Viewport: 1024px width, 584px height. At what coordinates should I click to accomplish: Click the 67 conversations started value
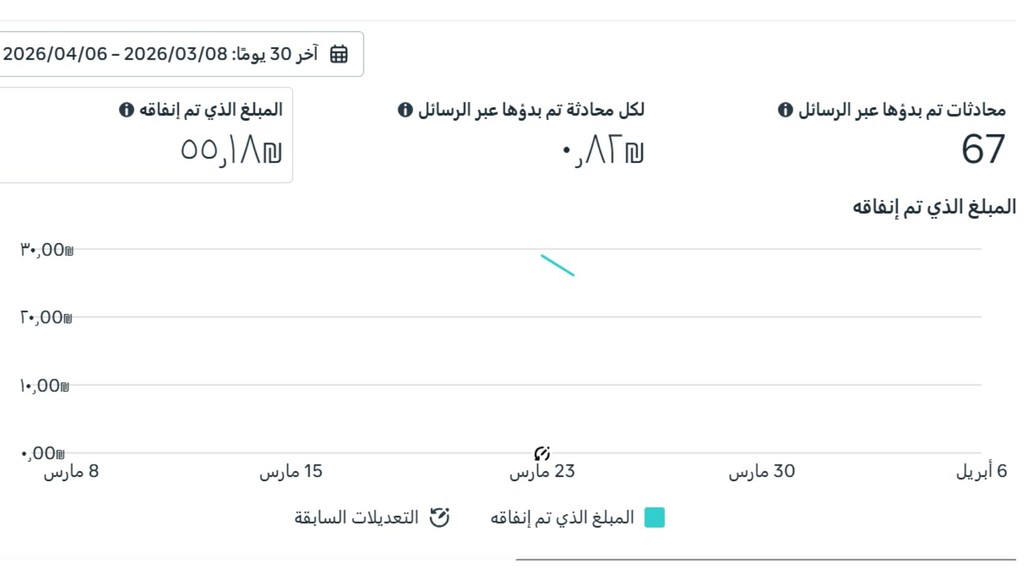pos(983,150)
